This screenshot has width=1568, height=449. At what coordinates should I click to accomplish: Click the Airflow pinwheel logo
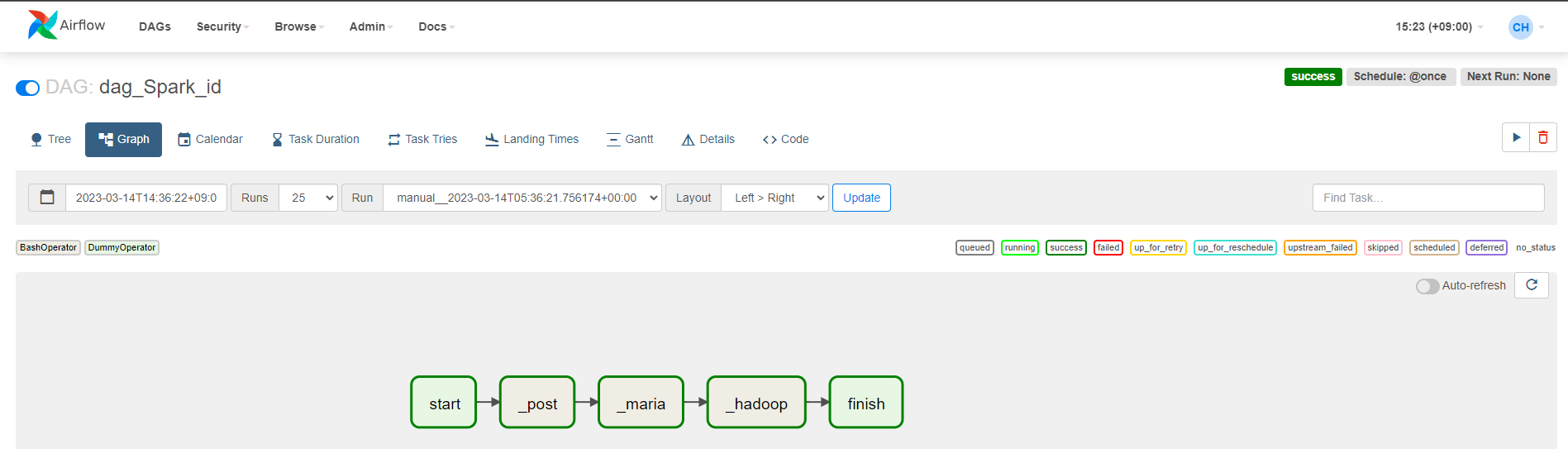[42, 25]
